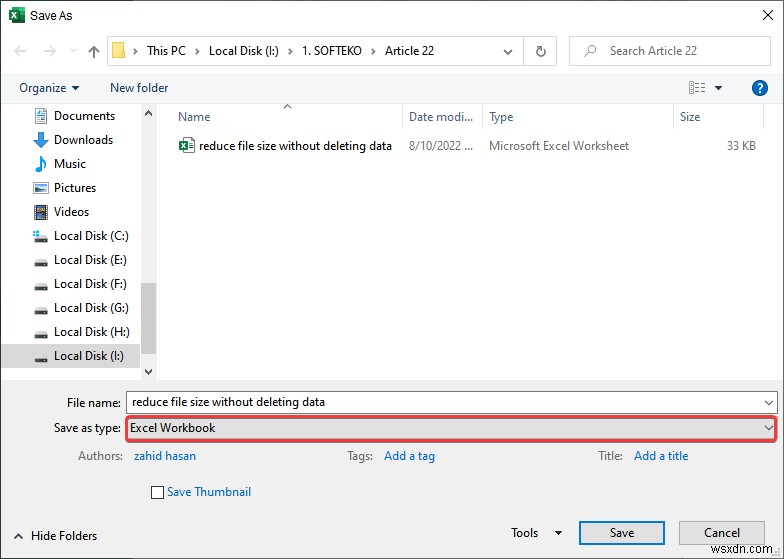Screen dimensions: 784x559
Task: Select Local Disk (I:) in sidebar
Action: pyautogui.click(x=71, y=356)
